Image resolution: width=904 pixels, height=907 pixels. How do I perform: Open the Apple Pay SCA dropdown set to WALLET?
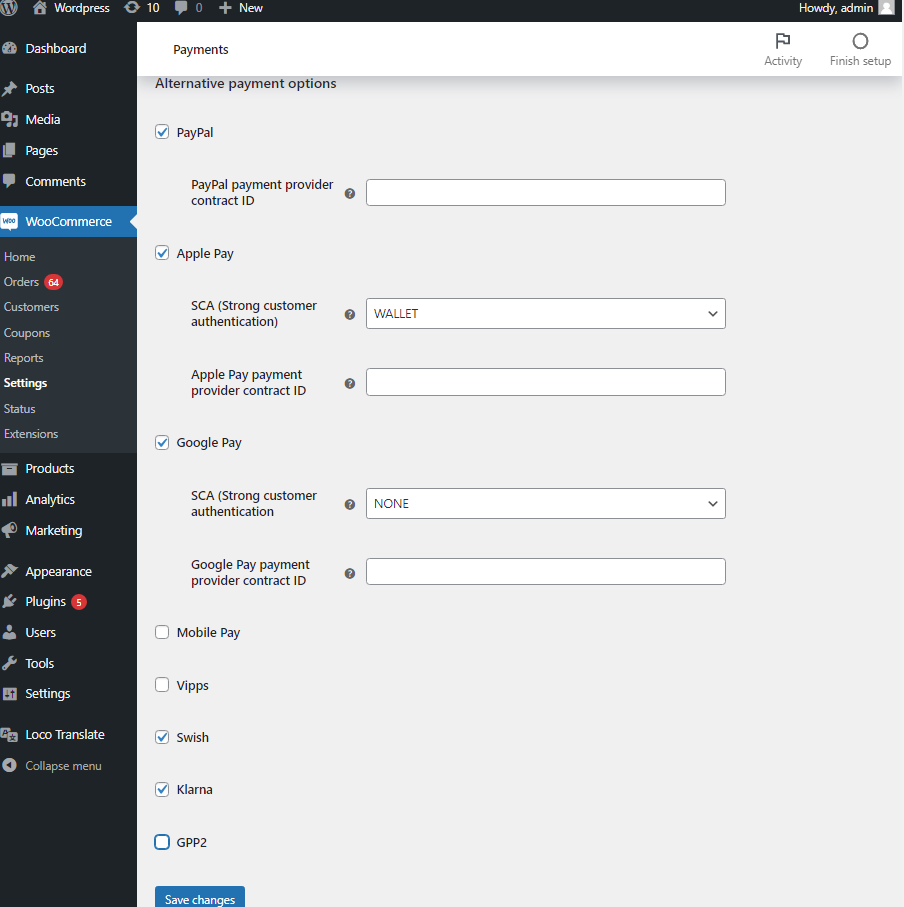click(545, 313)
